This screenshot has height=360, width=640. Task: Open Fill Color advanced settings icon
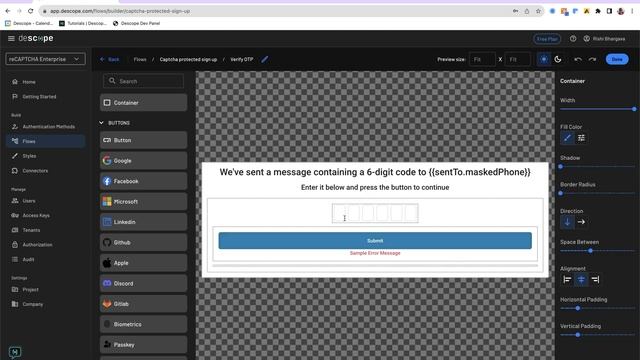coord(581,138)
